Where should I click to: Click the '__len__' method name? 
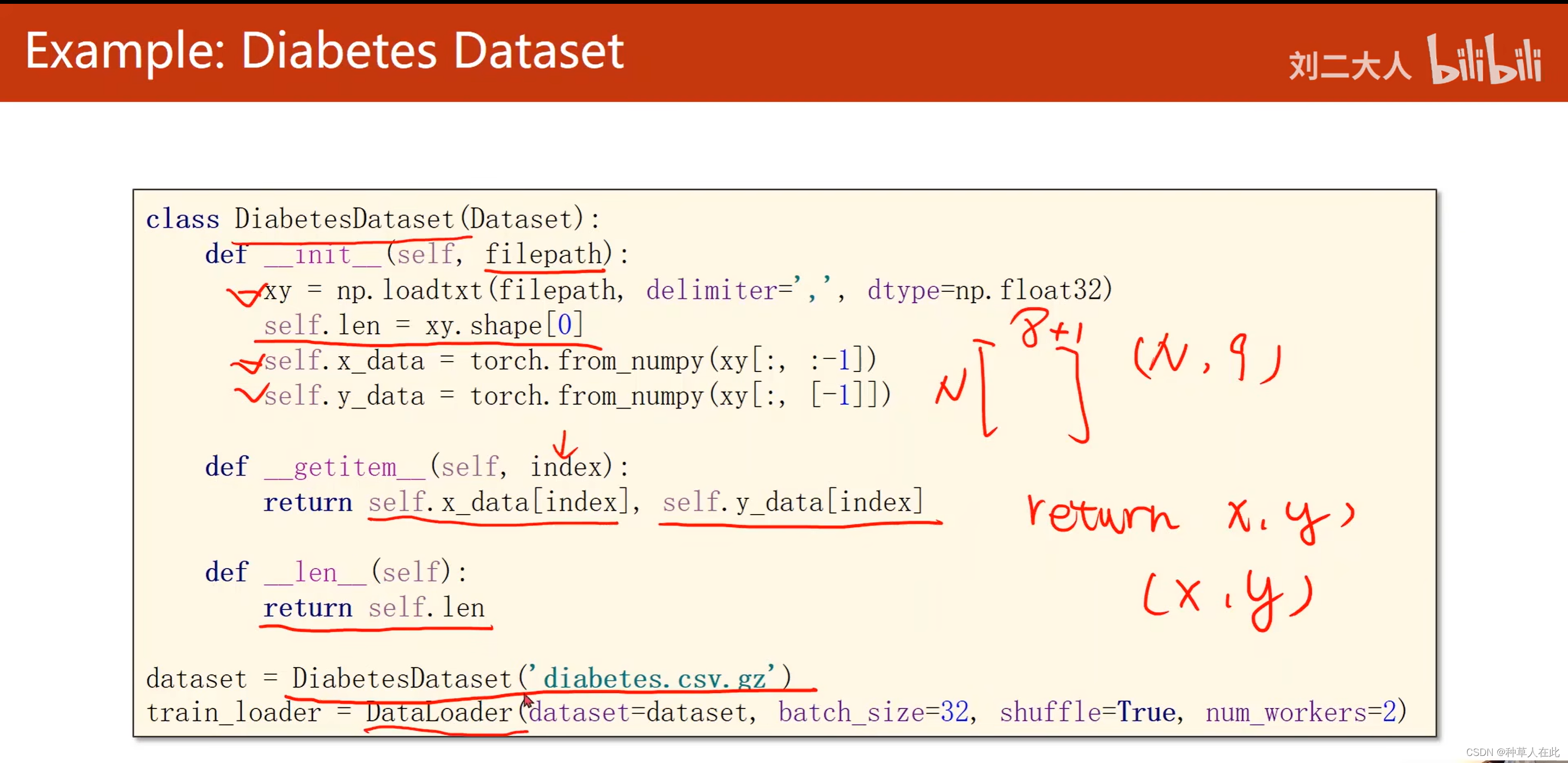(315, 572)
